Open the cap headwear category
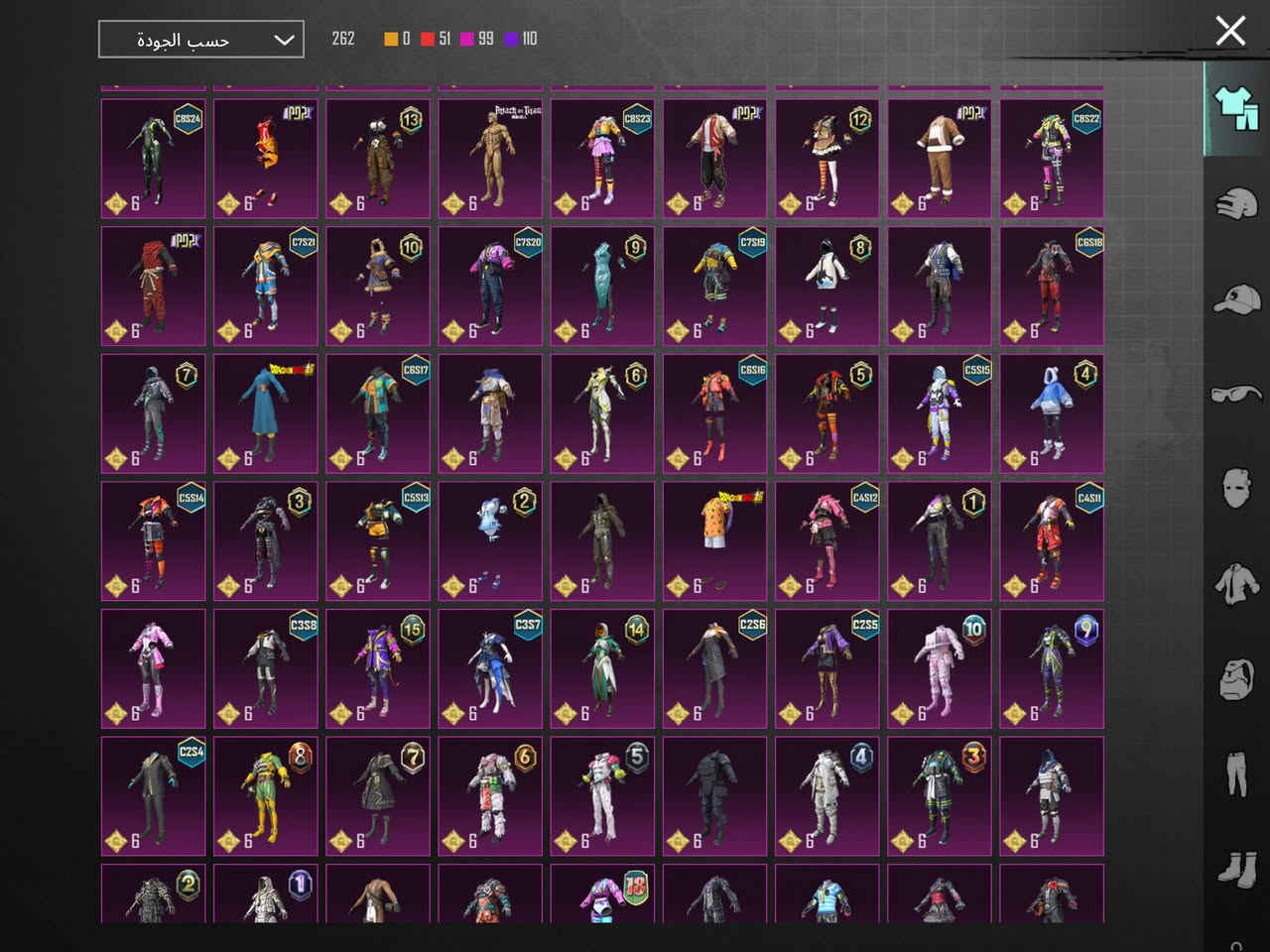Image resolution: width=1270 pixels, height=952 pixels. 1235,298
